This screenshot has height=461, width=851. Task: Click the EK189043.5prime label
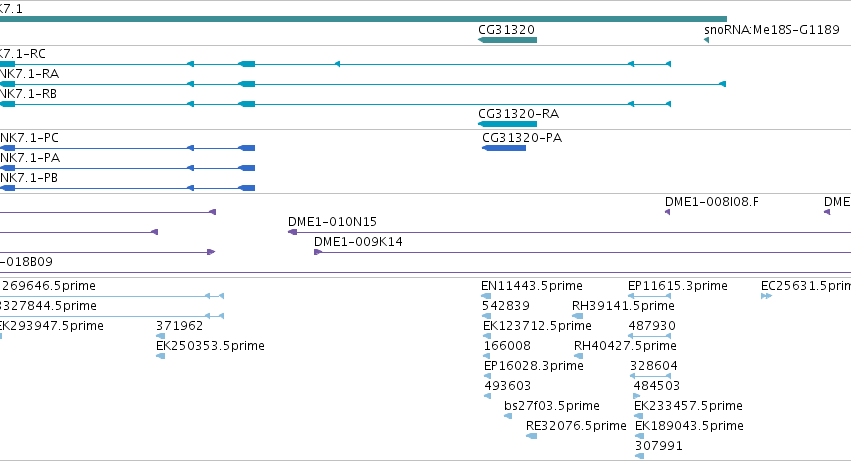tap(689, 426)
